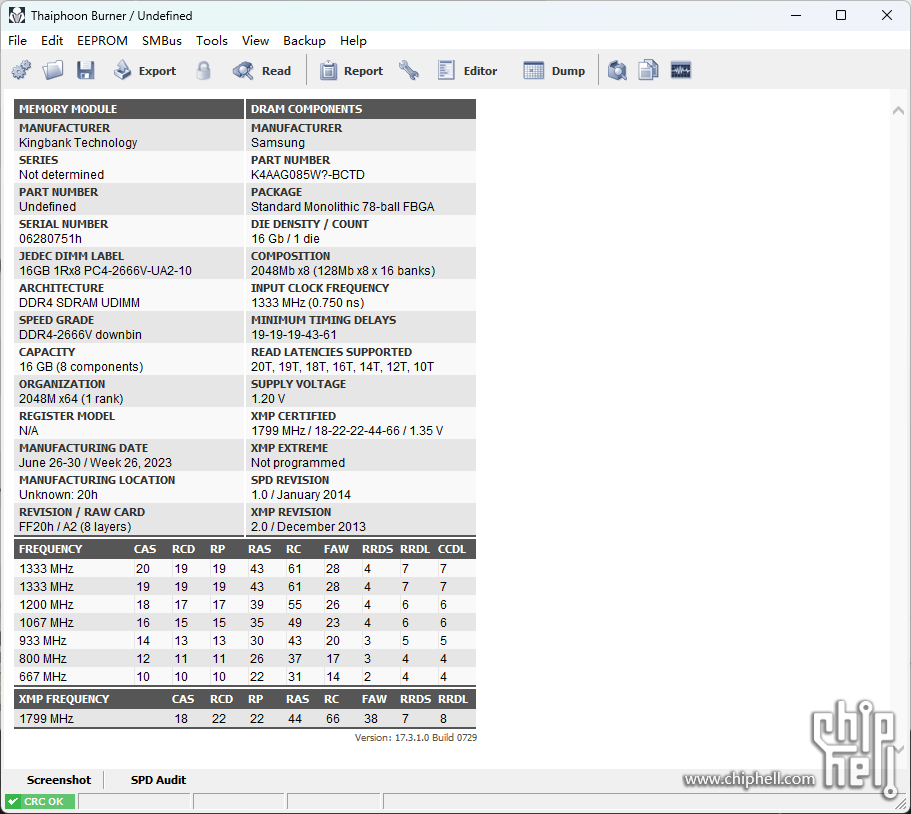Click the magnifier search toolbar icon
The image size is (911, 814).
pos(617,71)
